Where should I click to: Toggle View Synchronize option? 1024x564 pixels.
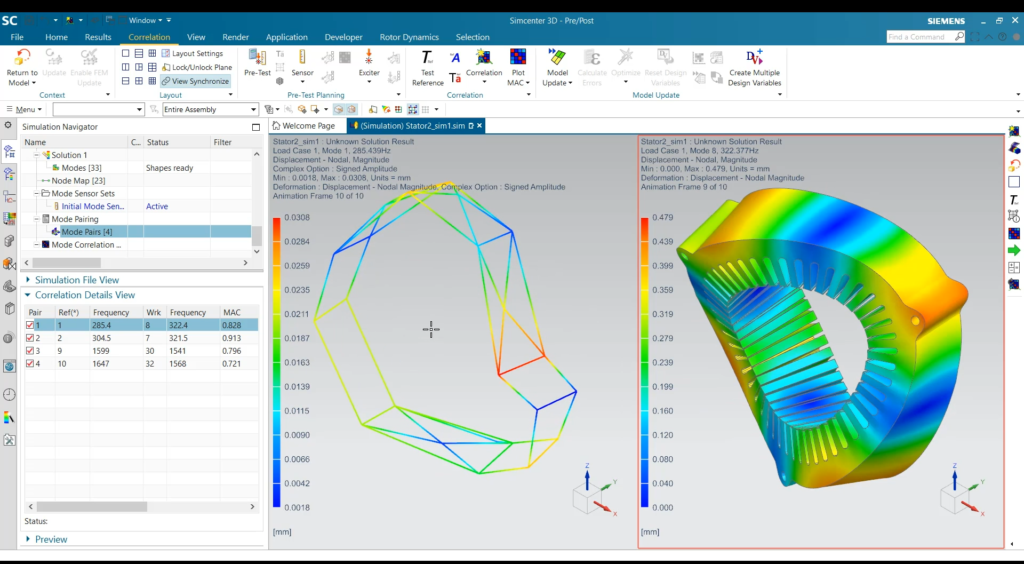(195, 81)
